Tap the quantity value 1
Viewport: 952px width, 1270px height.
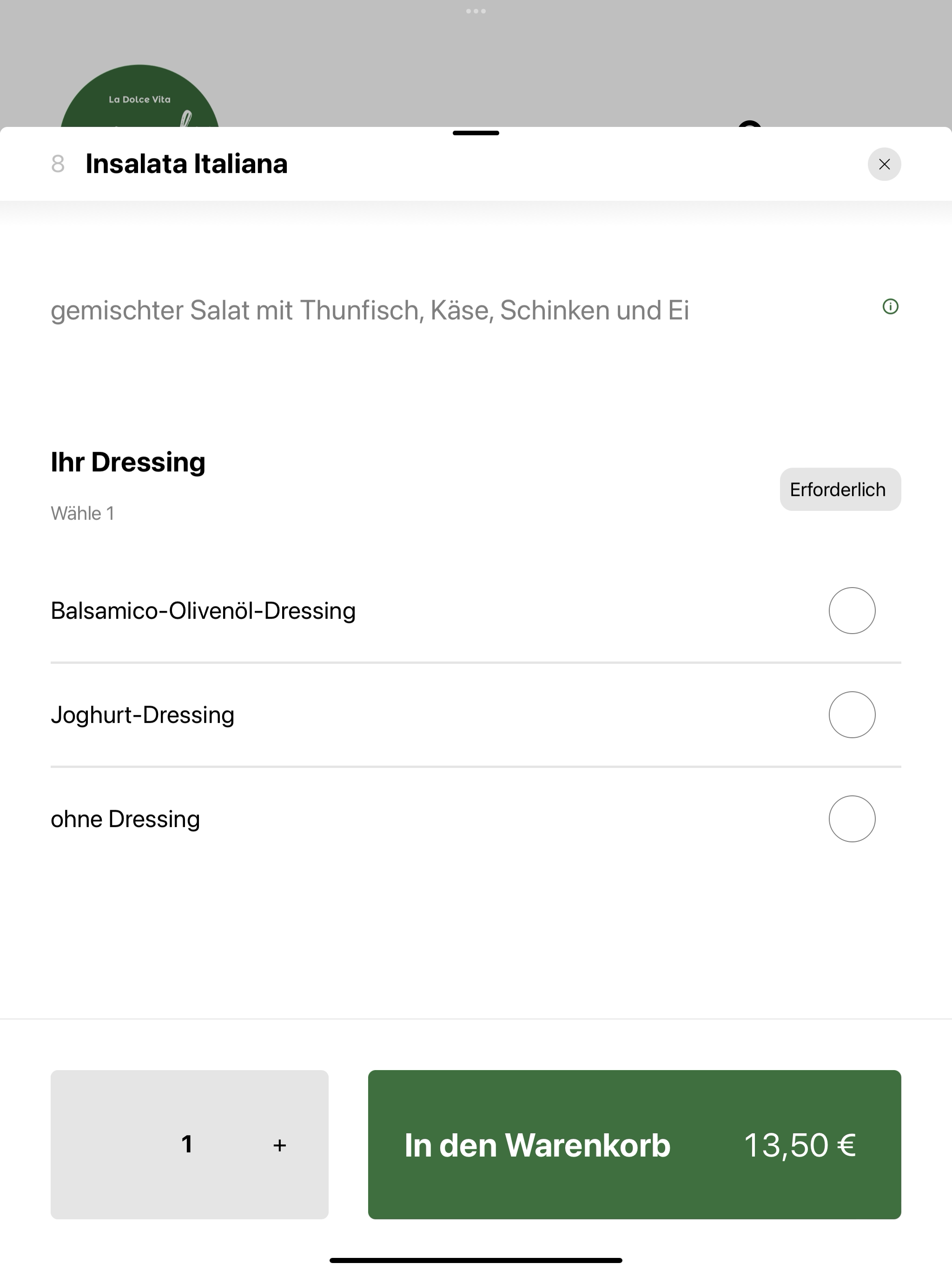coord(186,1144)
